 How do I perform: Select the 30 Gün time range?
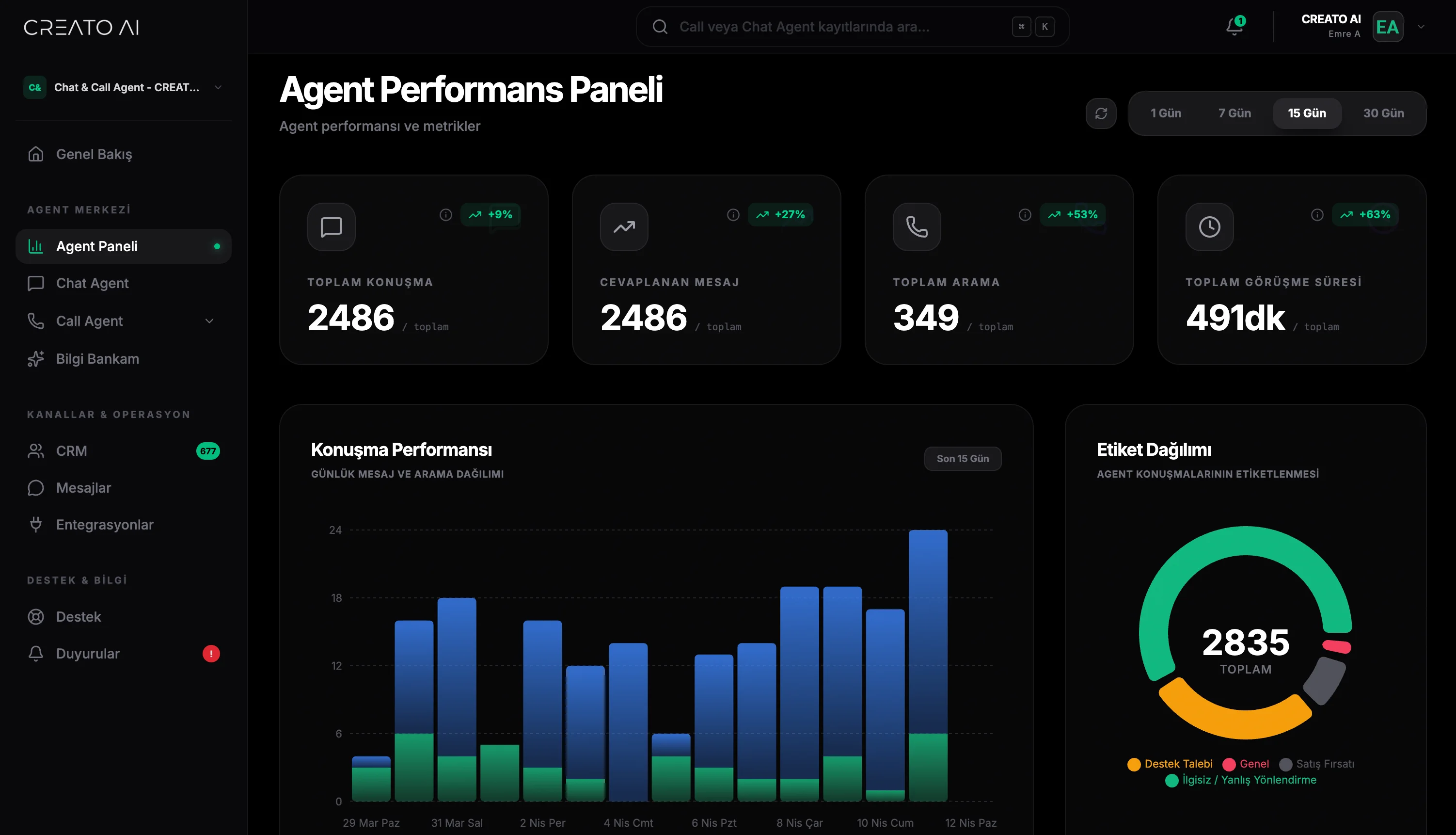click(x=1383, y=113)
